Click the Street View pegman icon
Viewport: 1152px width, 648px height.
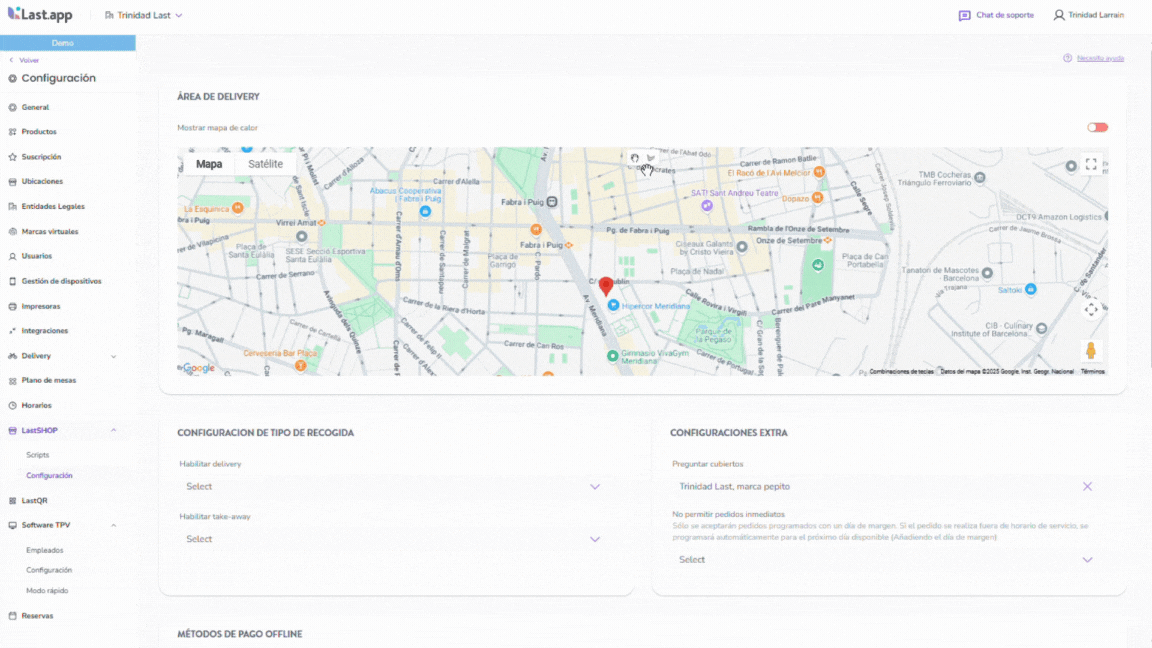(1091, 350)
